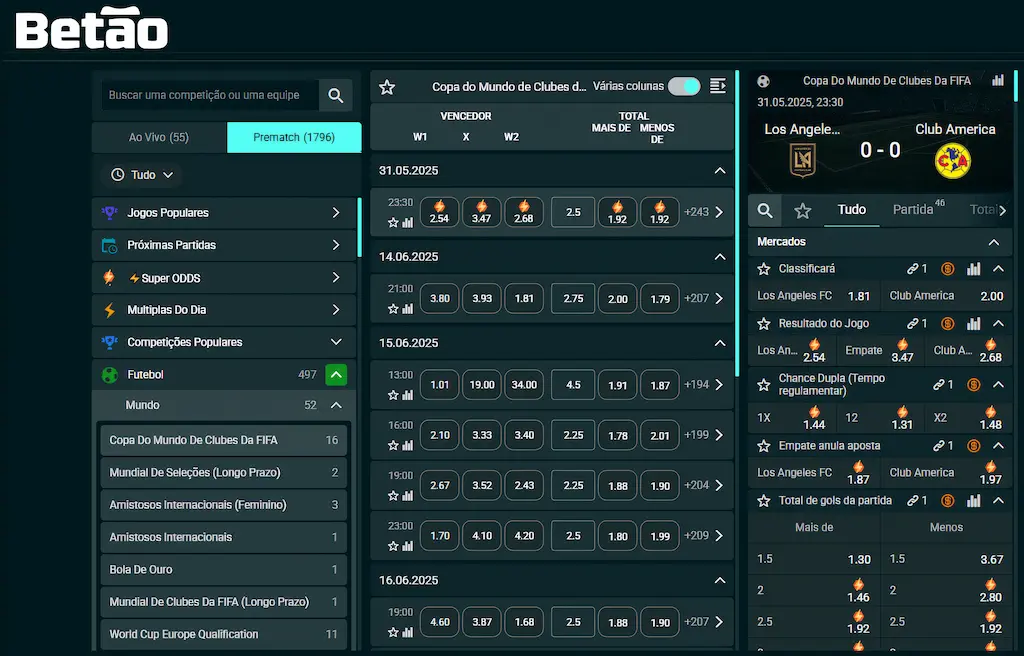The height and width of the screenshot is (656, 1024).
Task: Switch to the Ao Vivo (55) tab
Action: click(159, 137)
